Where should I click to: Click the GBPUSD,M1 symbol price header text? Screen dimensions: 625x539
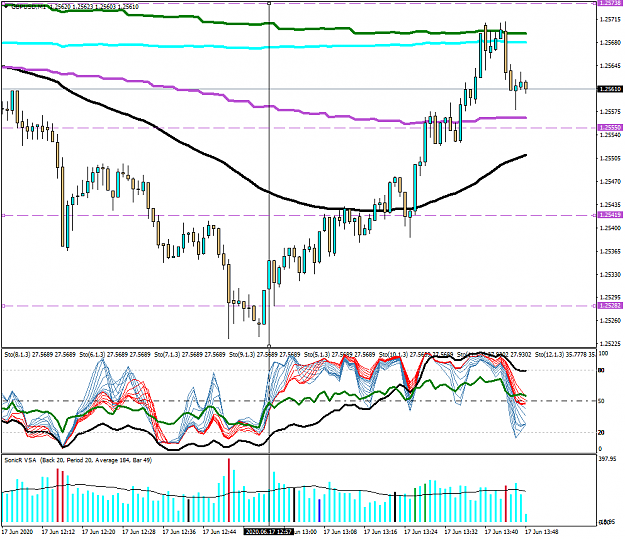tap(75, 7)
